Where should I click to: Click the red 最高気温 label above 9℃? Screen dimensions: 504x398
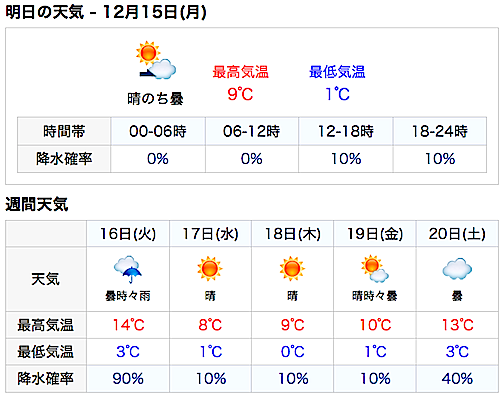(x=240, y=72)
